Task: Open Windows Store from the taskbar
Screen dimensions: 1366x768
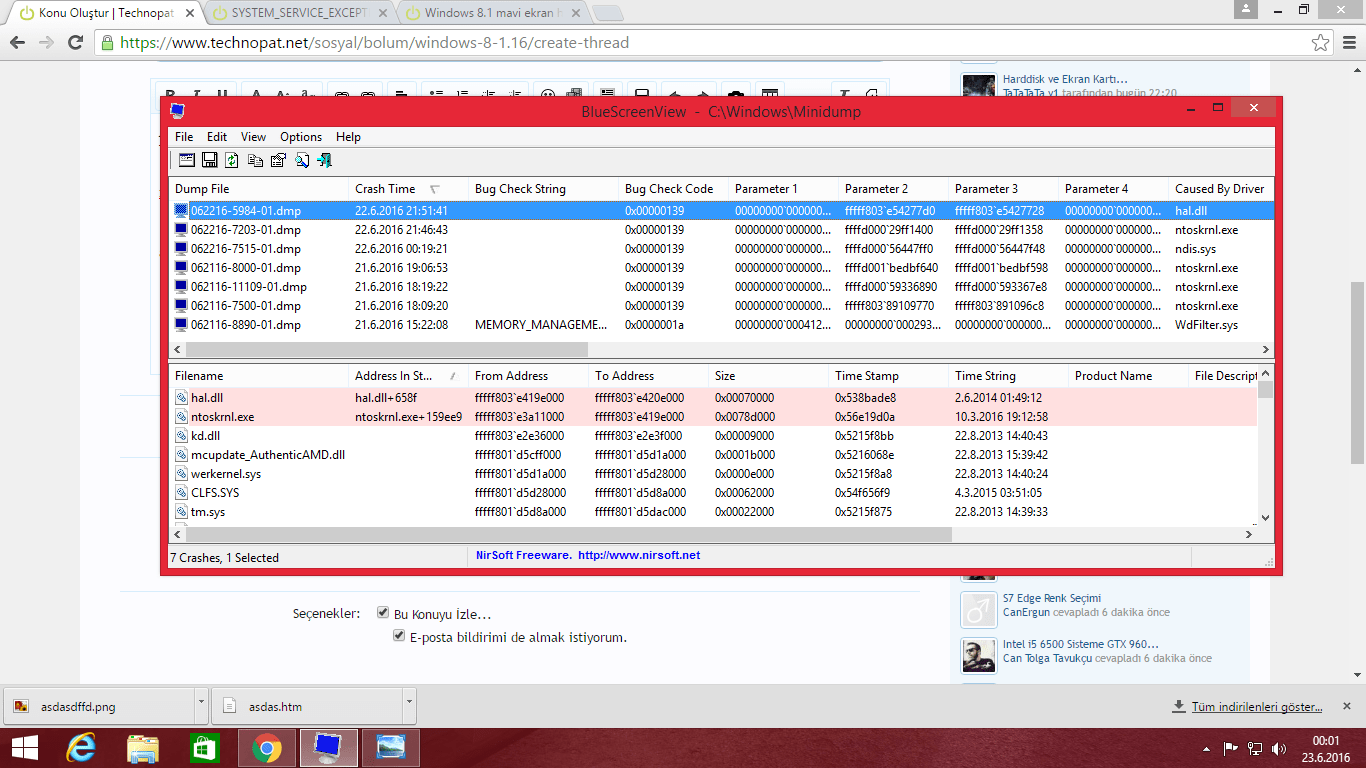Action: (204, 748)
